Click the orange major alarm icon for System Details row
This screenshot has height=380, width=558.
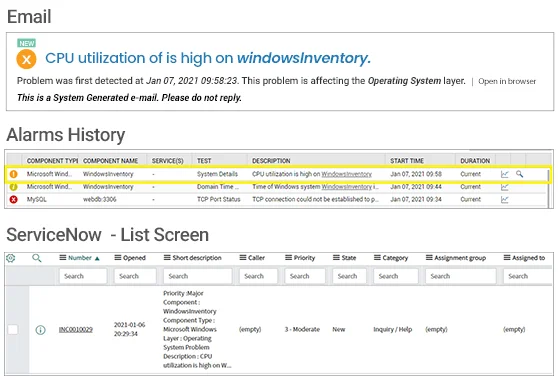[x=13, y=174]
